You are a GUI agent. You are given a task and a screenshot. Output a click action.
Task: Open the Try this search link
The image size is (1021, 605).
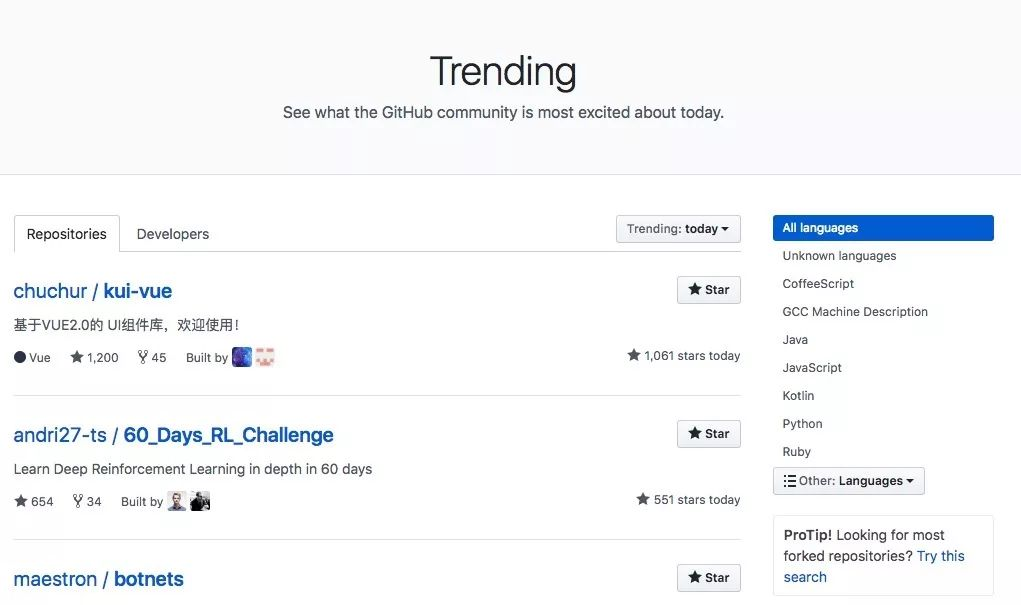[940, 556]
